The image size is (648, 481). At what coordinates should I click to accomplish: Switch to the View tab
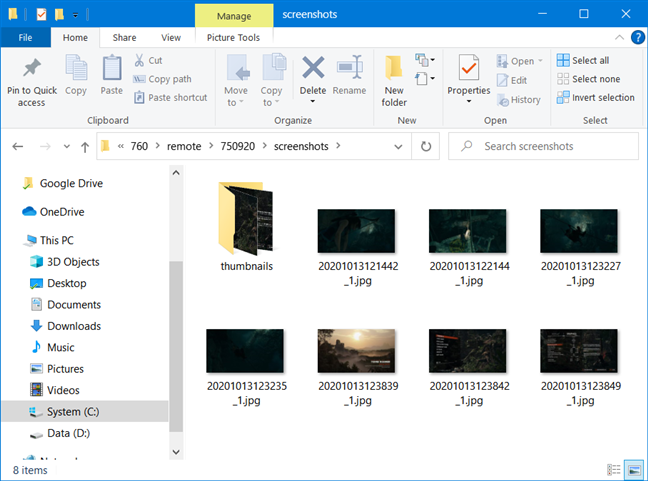[171, 38]
